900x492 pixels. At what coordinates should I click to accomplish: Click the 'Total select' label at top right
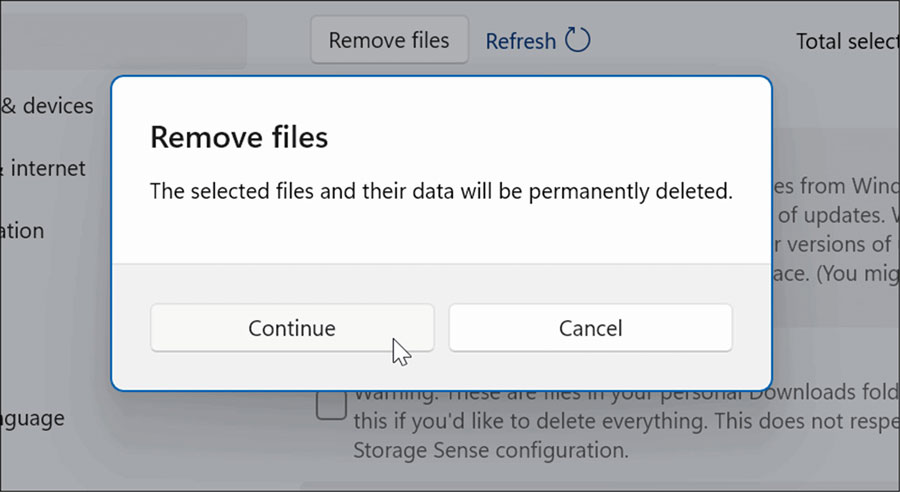click(x=848, y=41)
